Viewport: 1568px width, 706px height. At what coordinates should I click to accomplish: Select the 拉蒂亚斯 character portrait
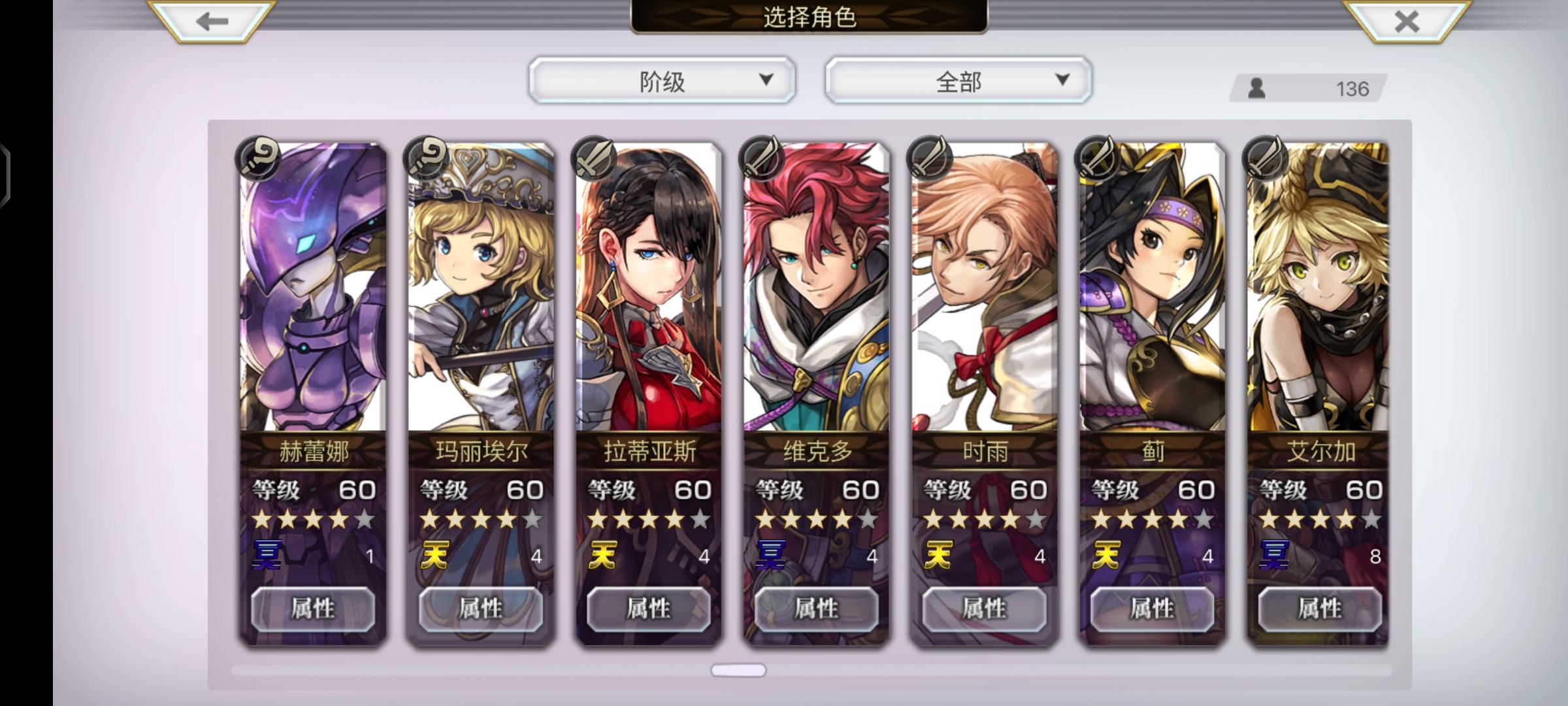tap(648, 288)
